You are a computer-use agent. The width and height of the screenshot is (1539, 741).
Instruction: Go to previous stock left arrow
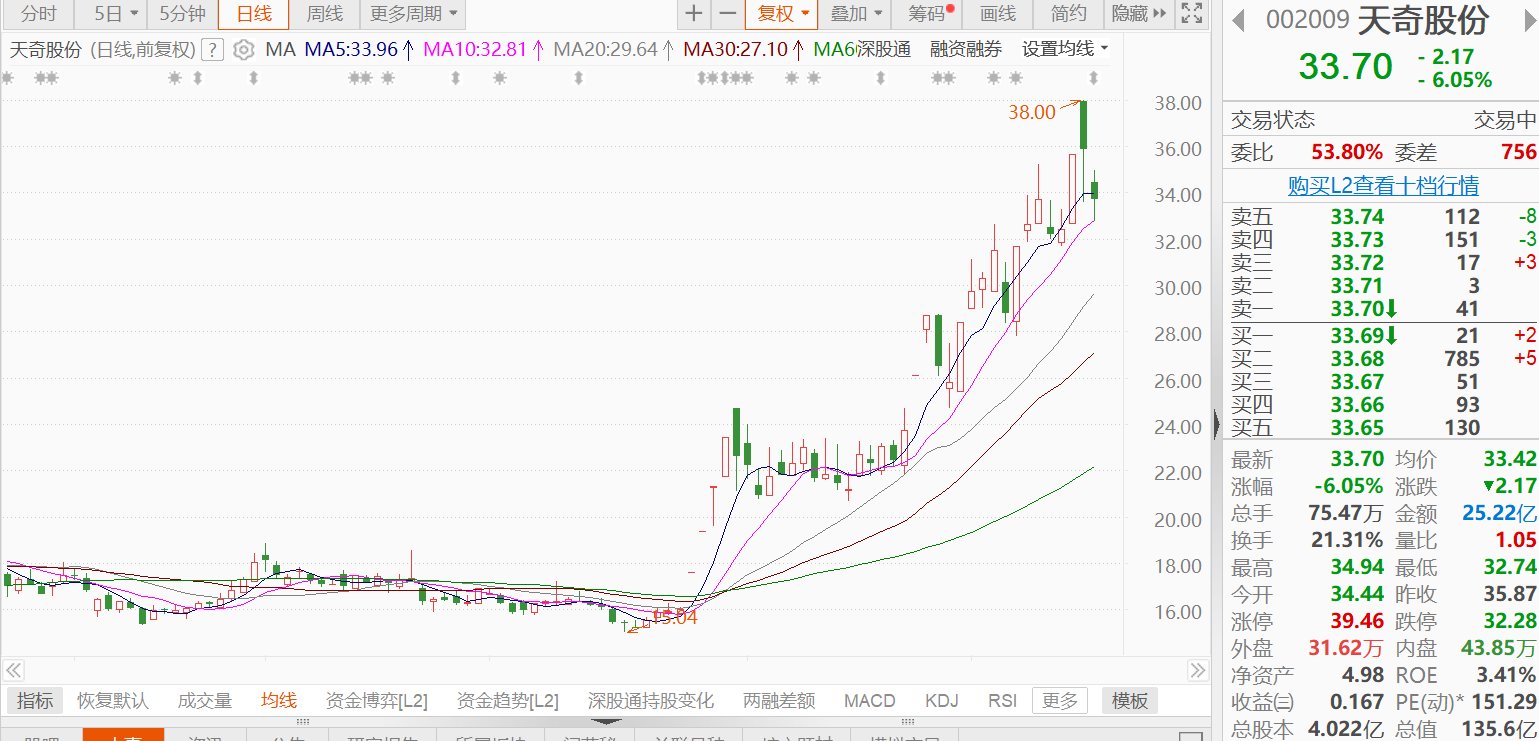1238,20
